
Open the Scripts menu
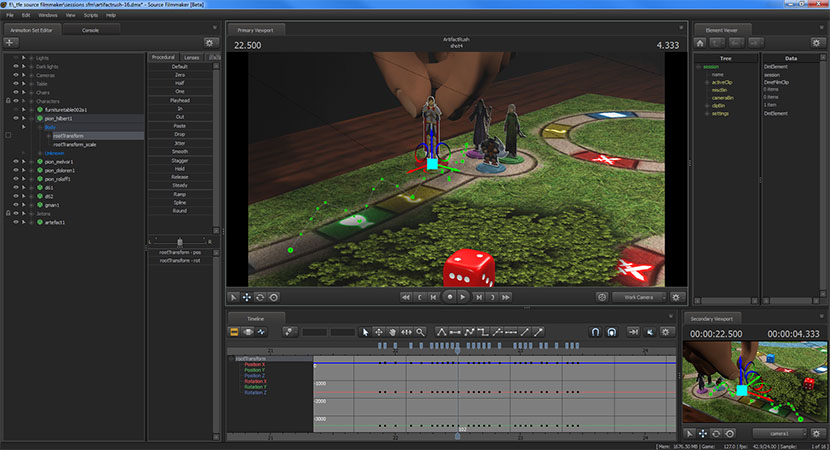[91, 15]
